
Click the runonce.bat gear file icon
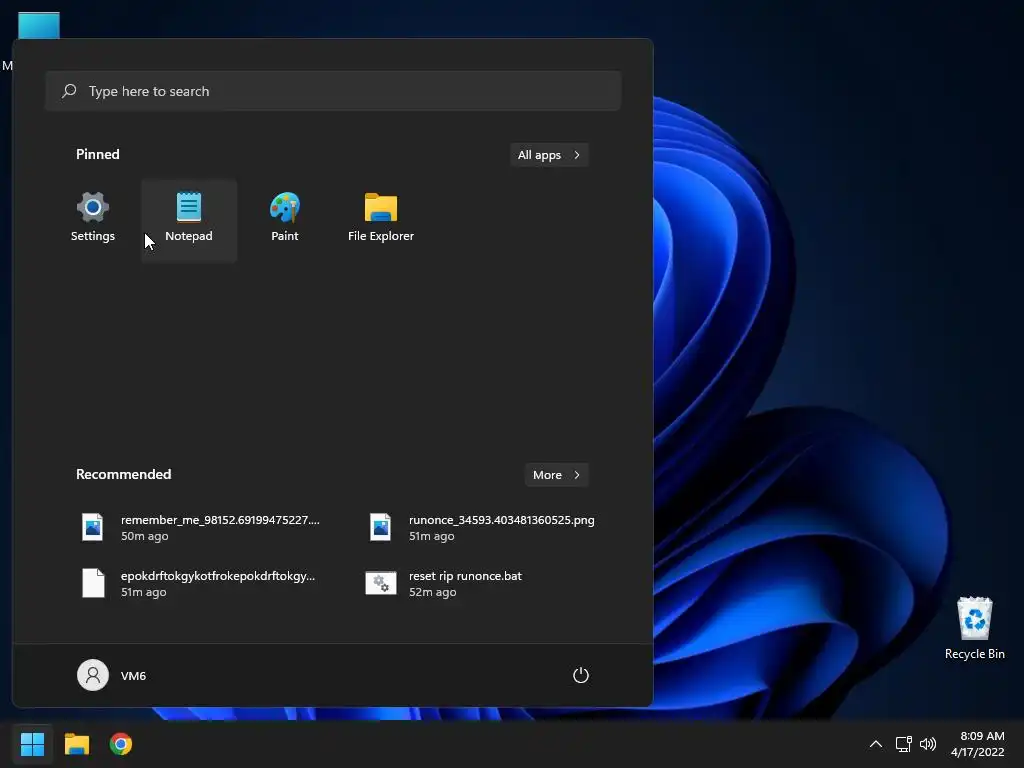click(381, 583)
